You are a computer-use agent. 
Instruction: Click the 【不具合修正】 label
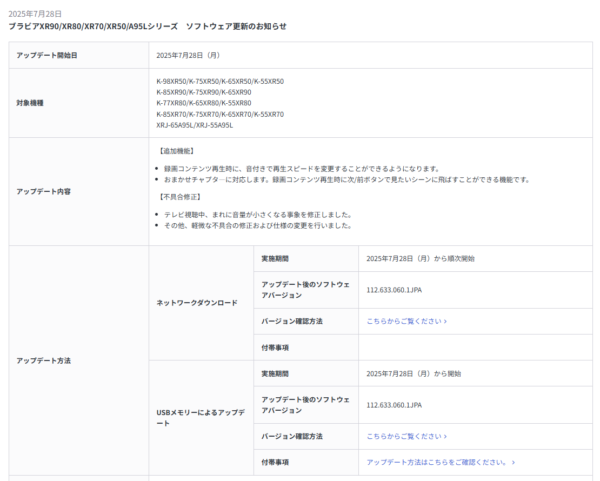click(180, 197)
